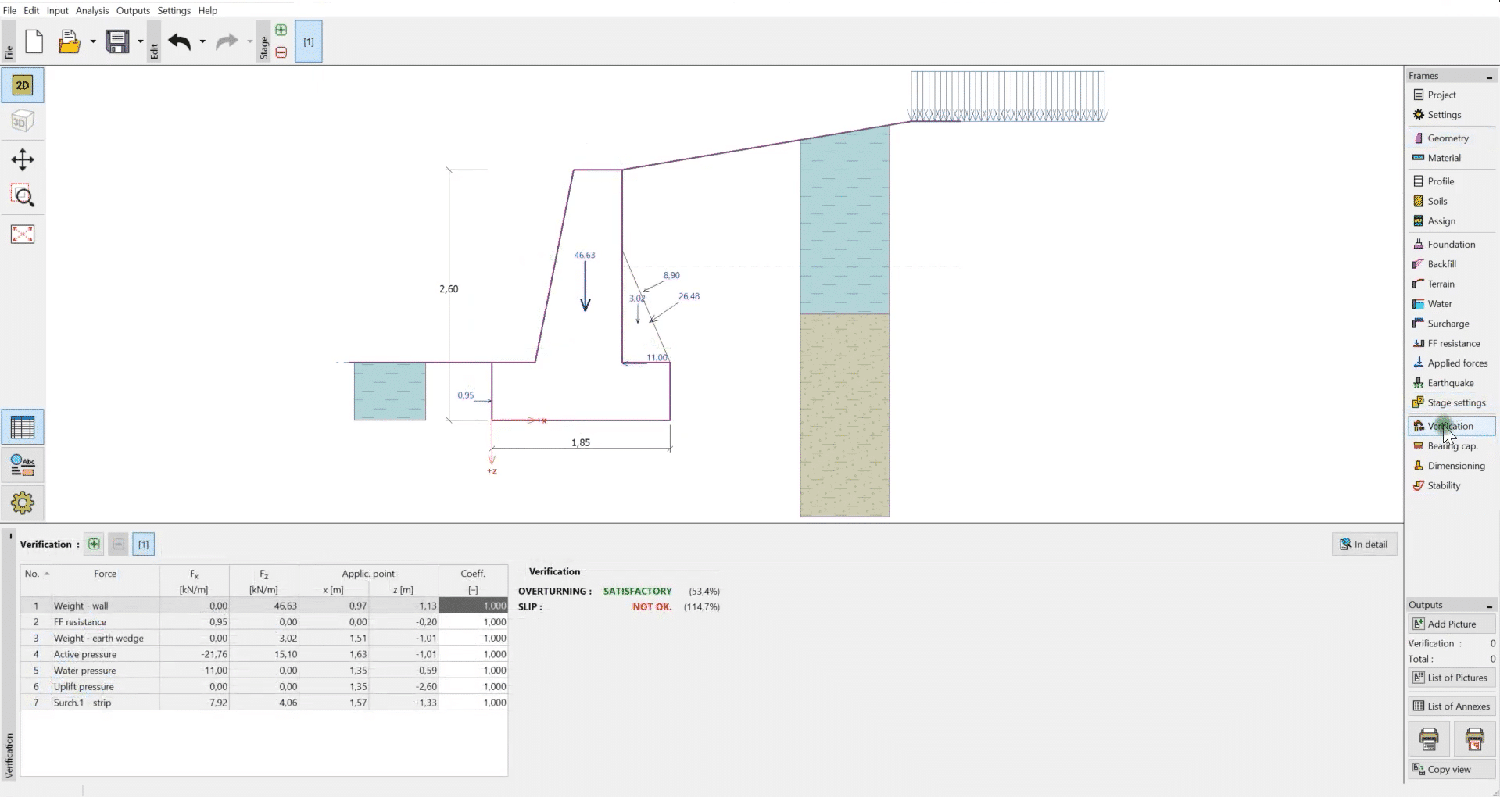The height and width of the screenshot is (812, 1500).
Task: Toggle the 2D view mode
Action: [x=23, y=85]
